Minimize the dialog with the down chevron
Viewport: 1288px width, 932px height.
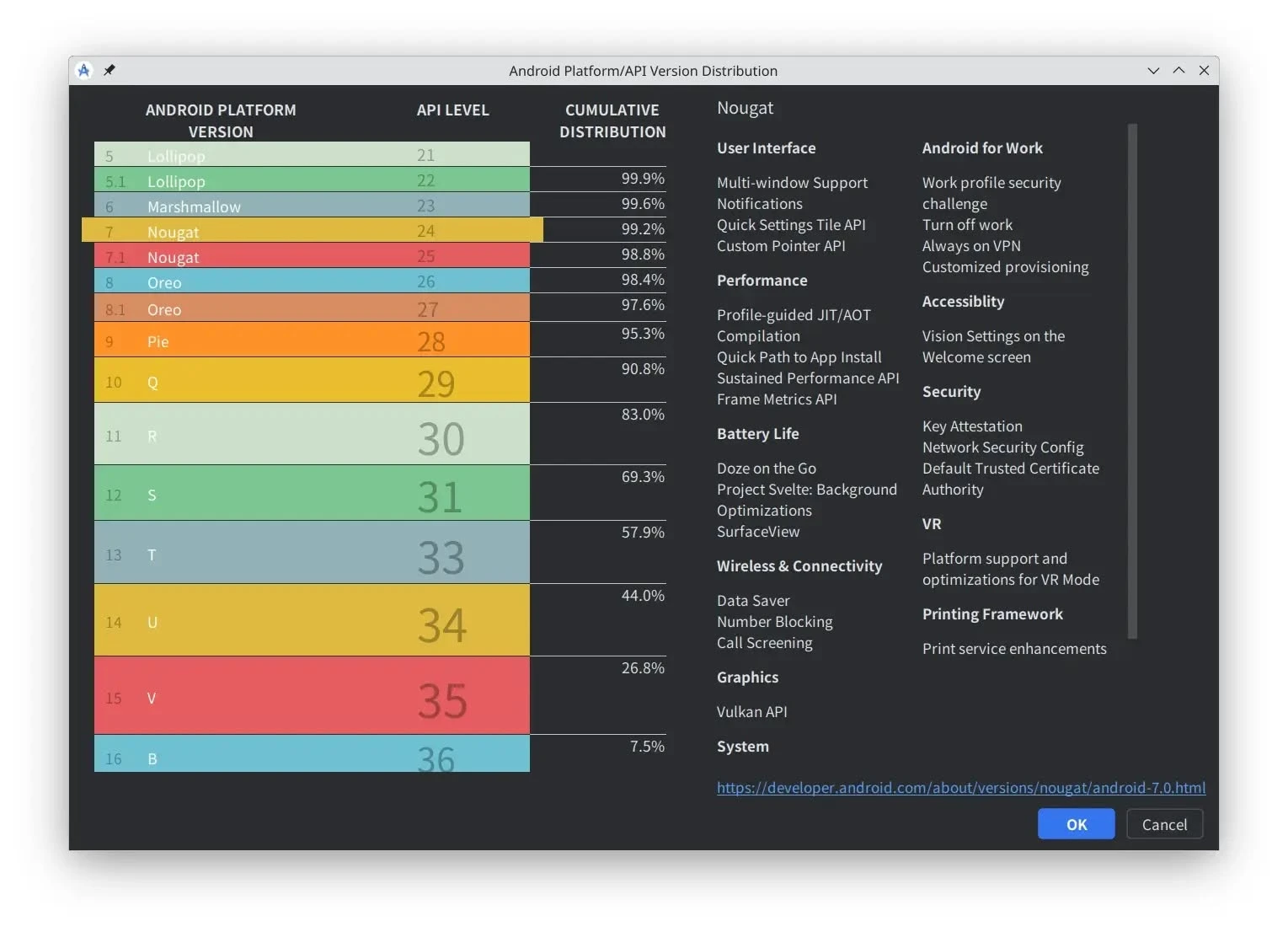tap(1153, 71)
